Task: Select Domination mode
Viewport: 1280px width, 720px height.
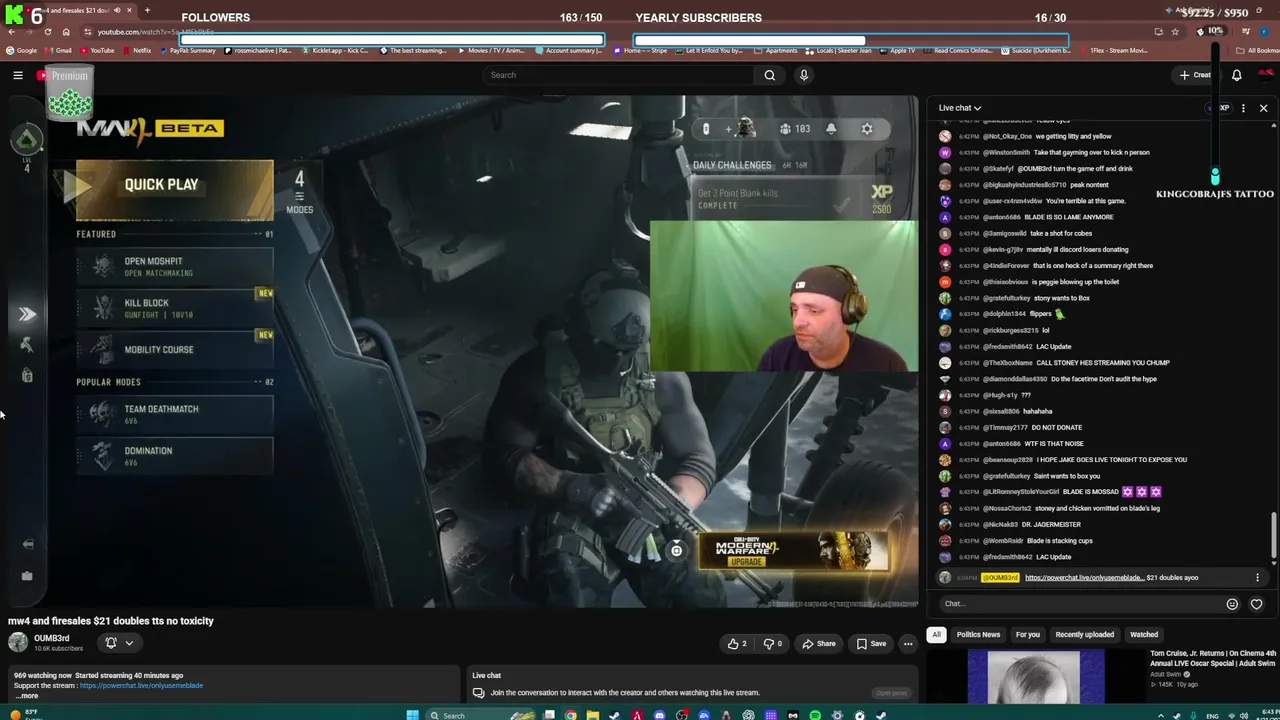Action: pos(174,456)
